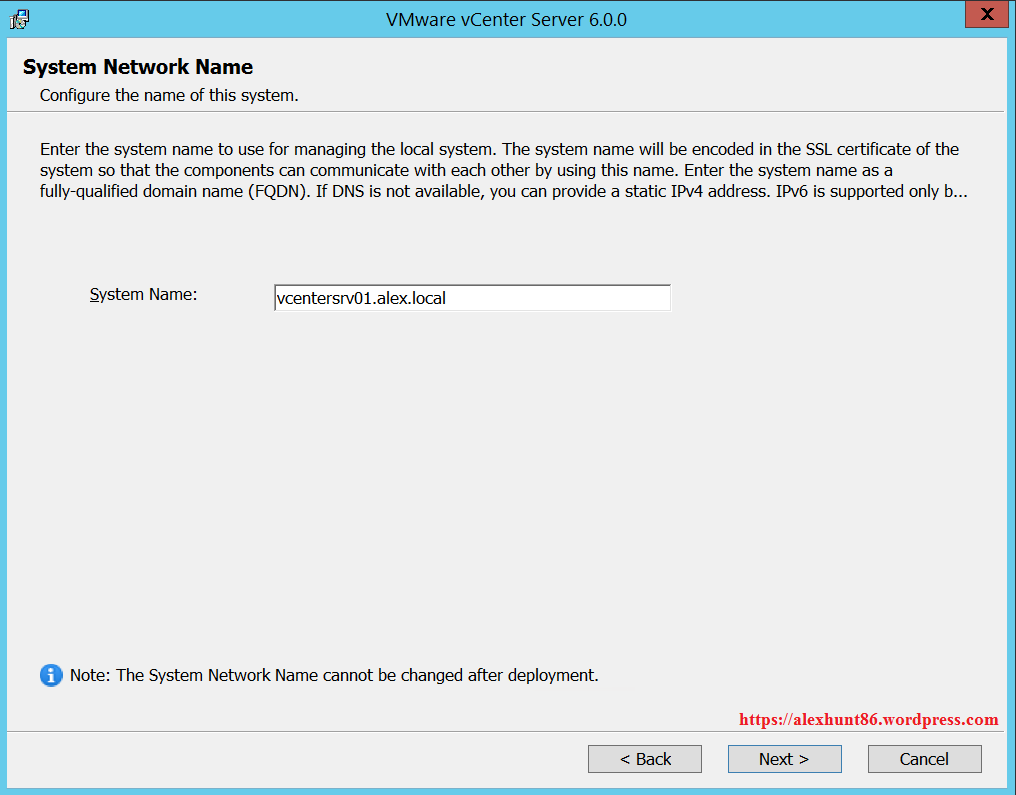The image size is (1016, 795).
Task: Go back using the Back button
Action: pyautogui.click(x=644, y=759)
